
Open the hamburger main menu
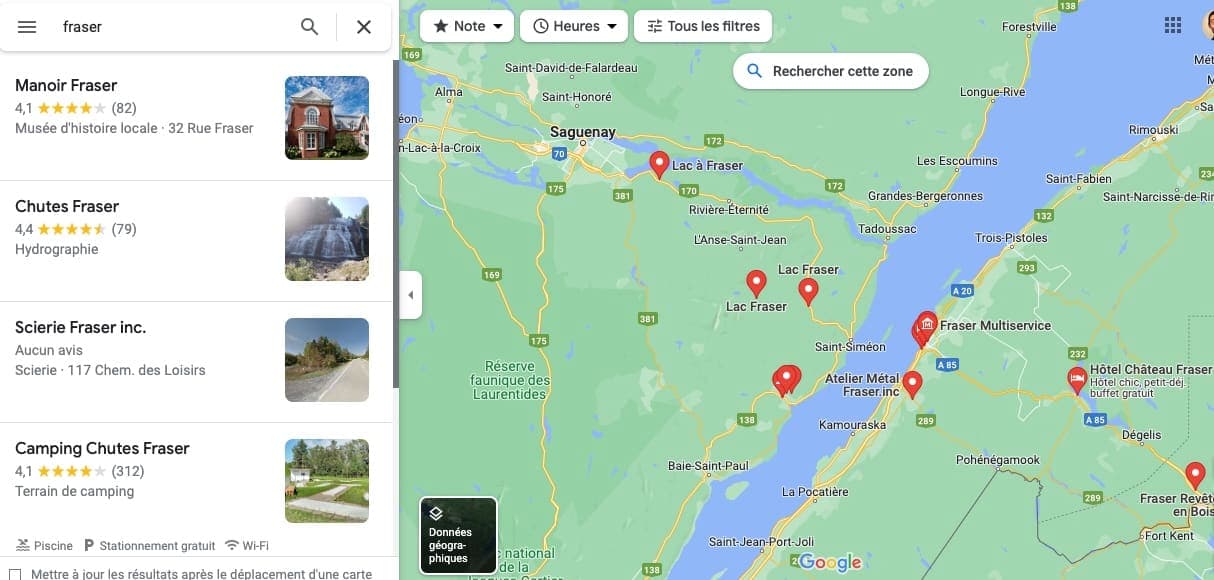click(x=27, y=27)
